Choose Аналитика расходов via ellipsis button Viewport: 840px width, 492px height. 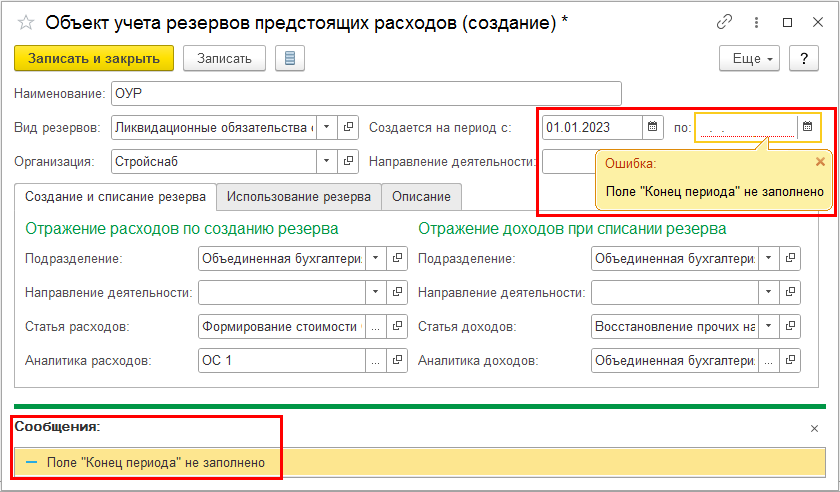point(376,360)
